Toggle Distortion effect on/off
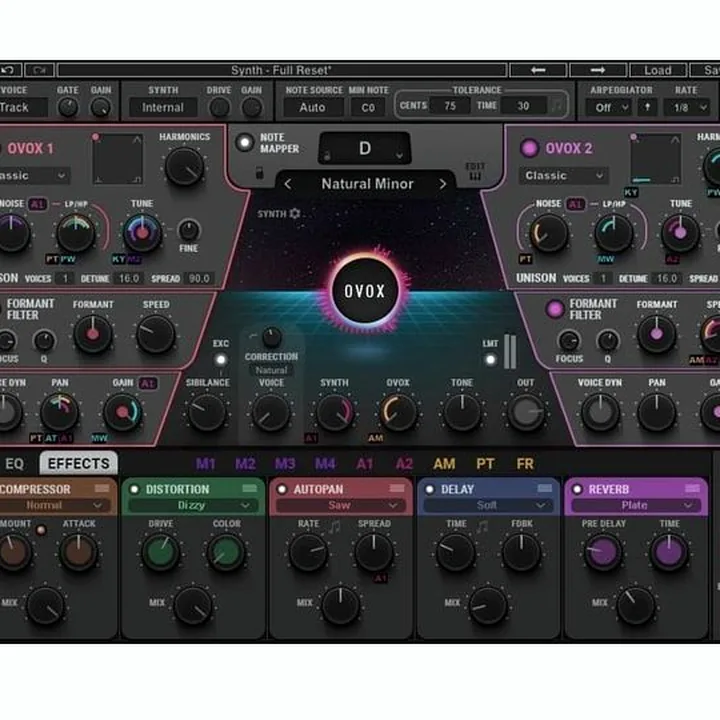This screenshot has height=720, width=720. click(x=135, y=489)
